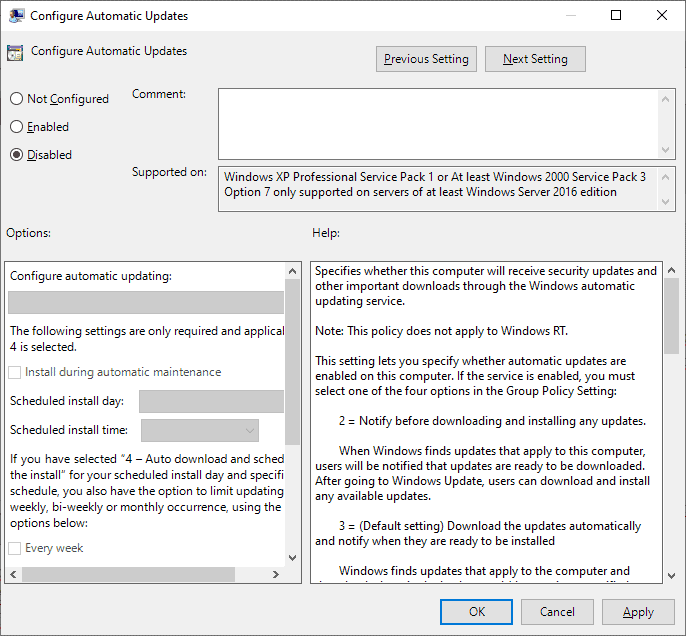Click Comment box scroll up arrow
Screen dimensions: 686x636
665,99
